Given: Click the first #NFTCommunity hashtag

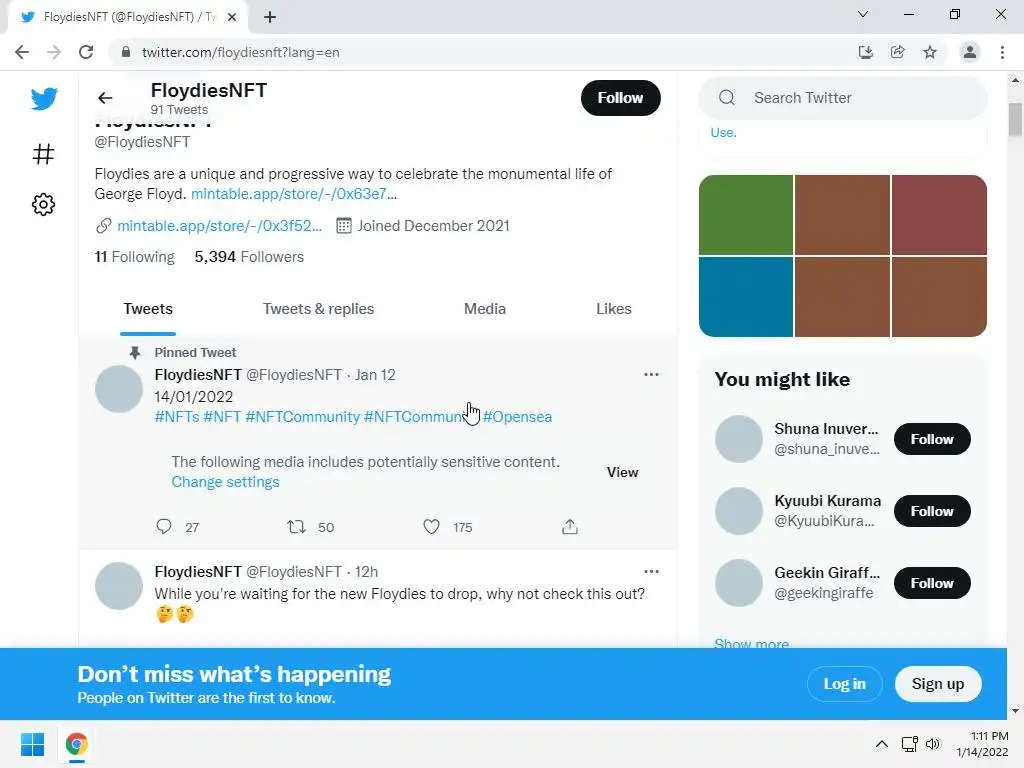Looking at the screenshot, I should (x=302, y=417).
